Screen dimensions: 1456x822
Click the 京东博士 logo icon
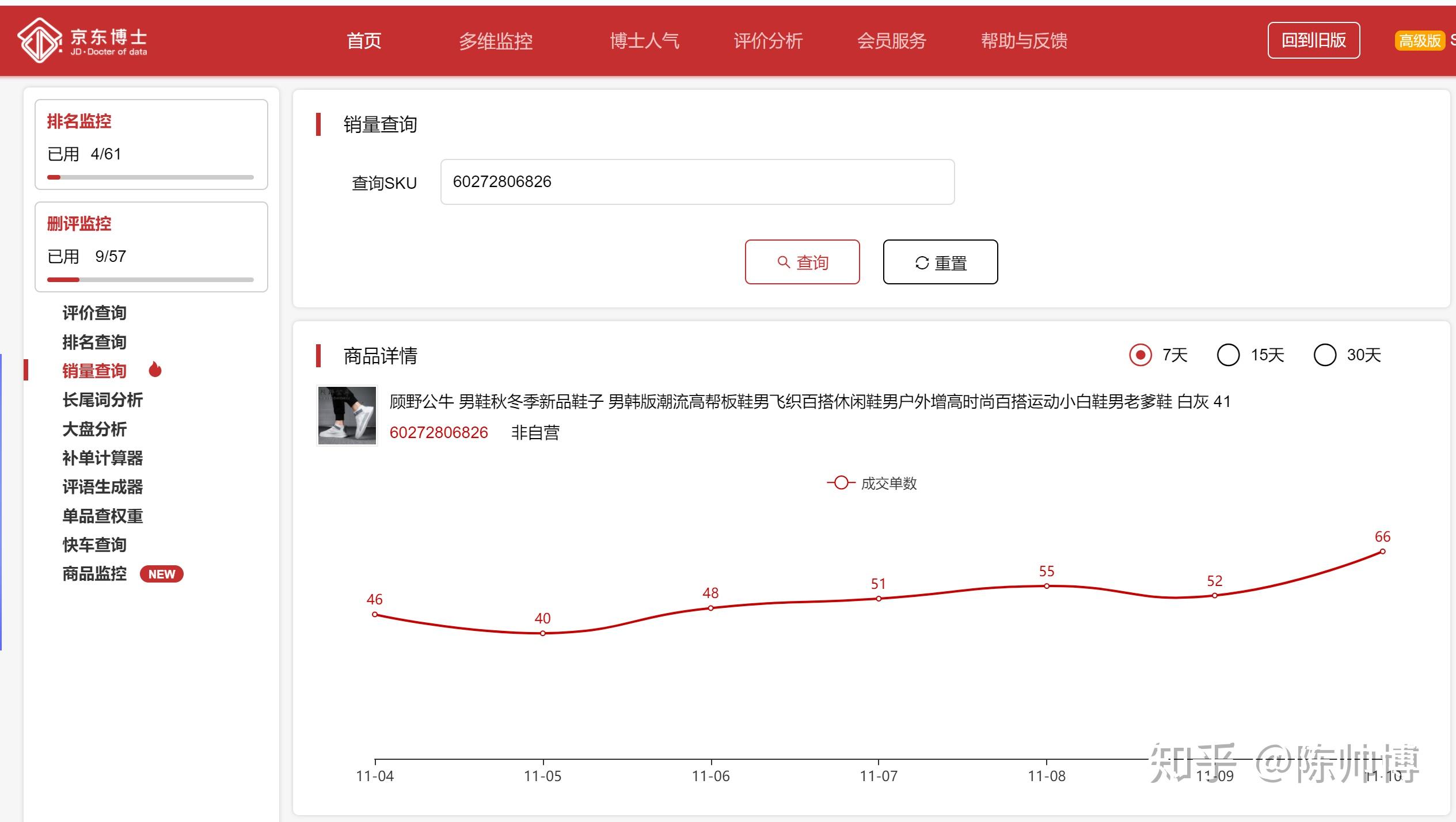(x=39, y=40)
